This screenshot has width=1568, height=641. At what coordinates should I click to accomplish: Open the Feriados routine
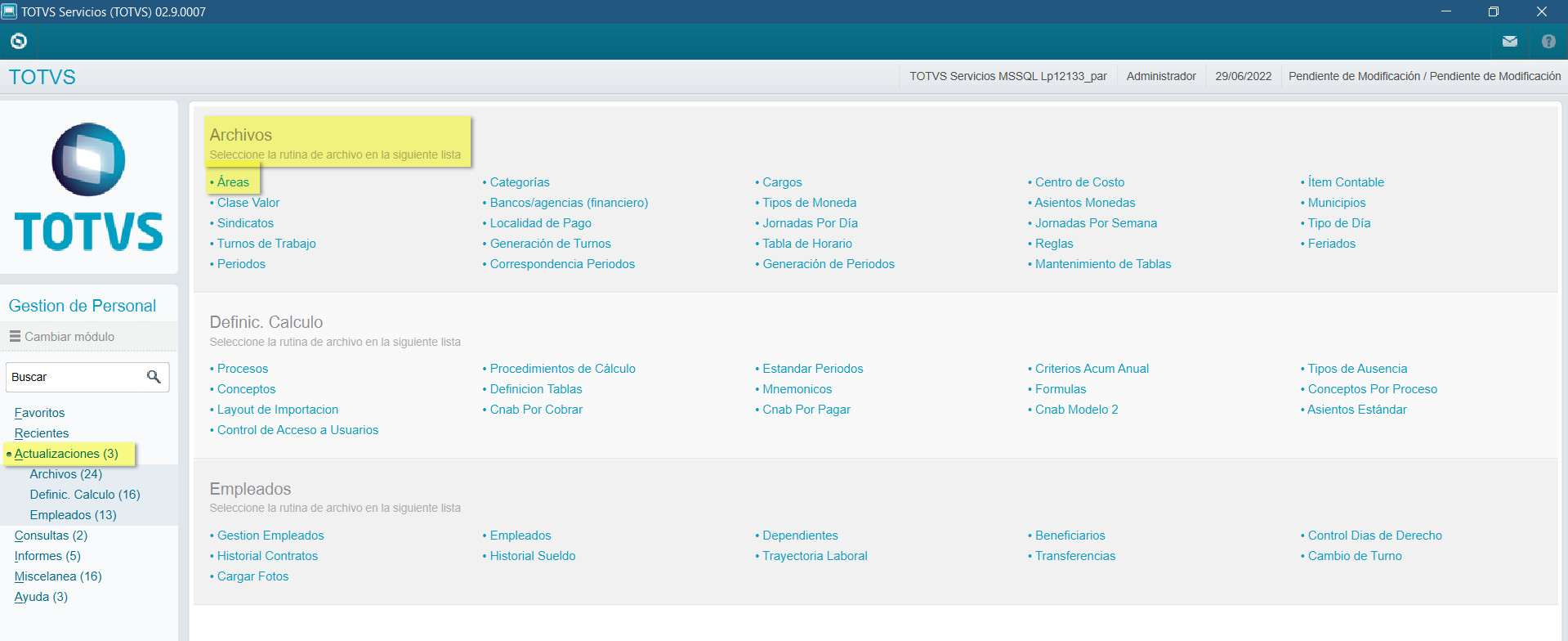[x=1332, y=244]
